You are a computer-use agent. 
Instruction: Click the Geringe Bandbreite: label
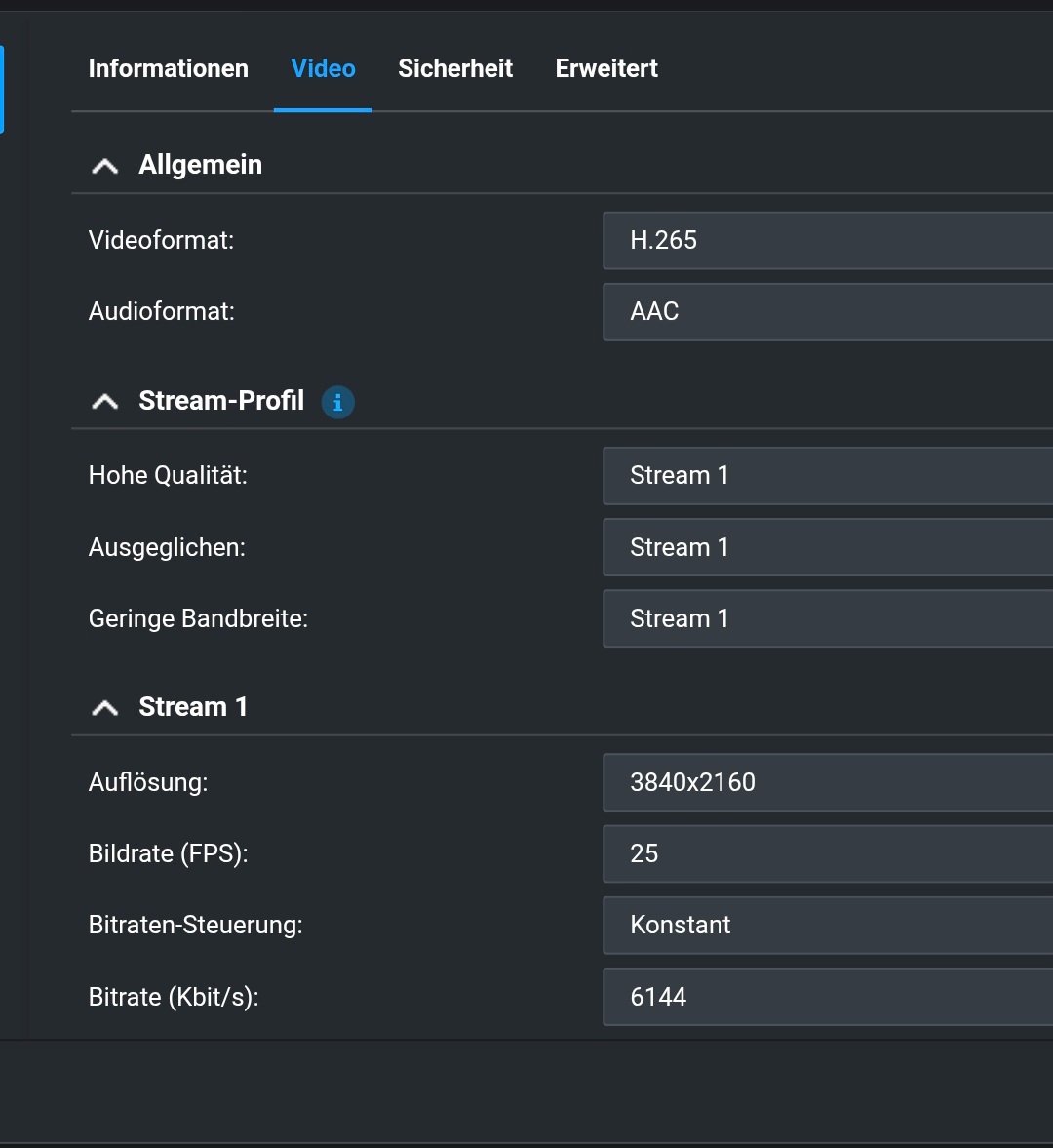(198, 619)
